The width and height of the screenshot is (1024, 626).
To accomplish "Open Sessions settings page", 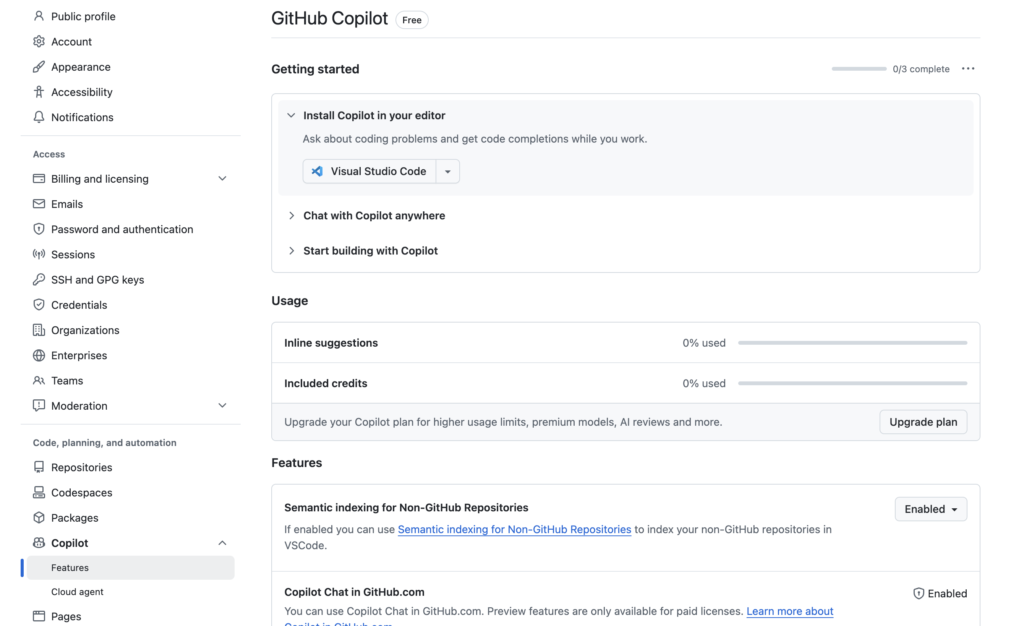I will click(x=72, y=255).
